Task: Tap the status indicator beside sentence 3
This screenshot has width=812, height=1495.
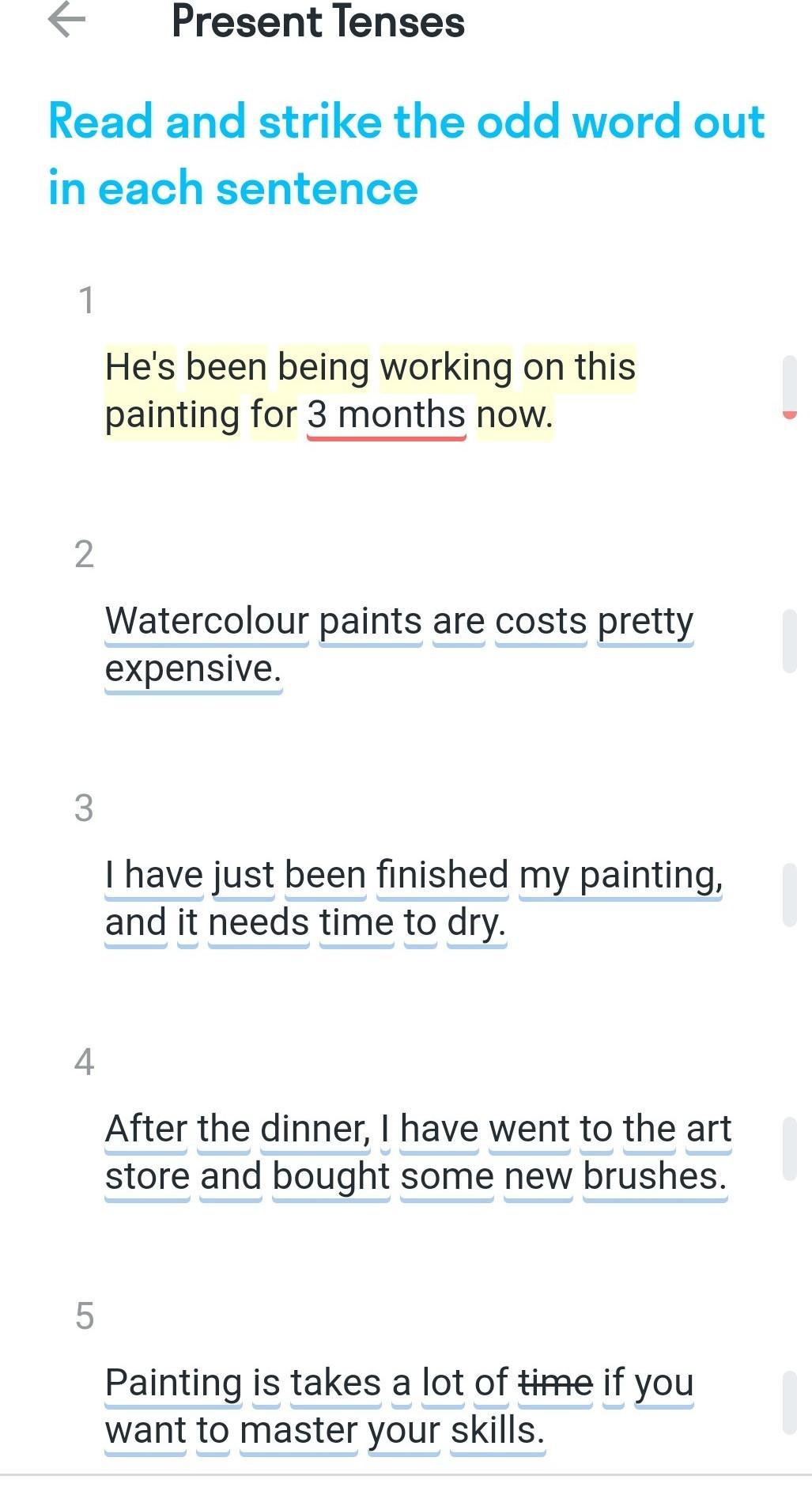Action: [x=789, y=895]
